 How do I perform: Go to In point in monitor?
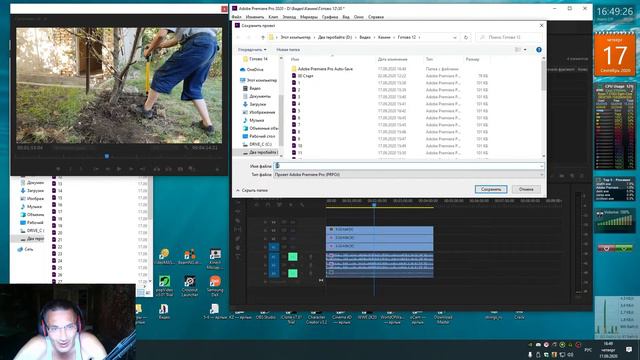click(96, 169)
